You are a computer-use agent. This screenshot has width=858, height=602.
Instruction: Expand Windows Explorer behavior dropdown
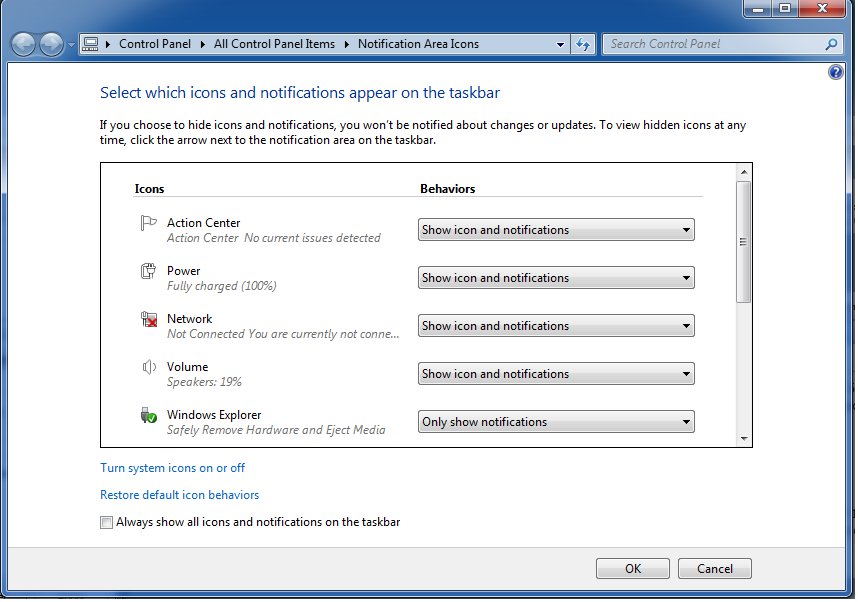click(556, 422)
